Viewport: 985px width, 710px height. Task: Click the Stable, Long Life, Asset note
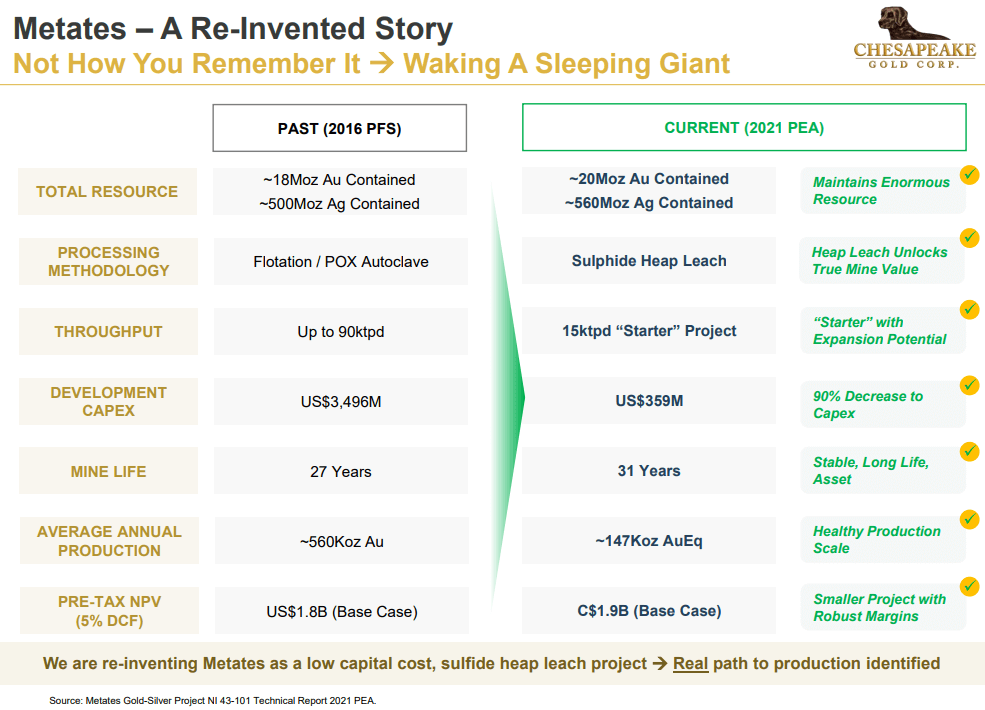(x=881, y=471)
